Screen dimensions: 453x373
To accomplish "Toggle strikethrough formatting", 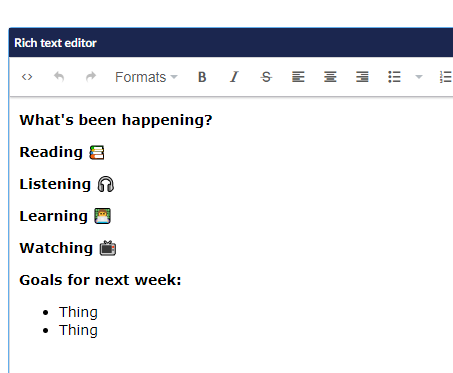I will click(x=266, y=77).
